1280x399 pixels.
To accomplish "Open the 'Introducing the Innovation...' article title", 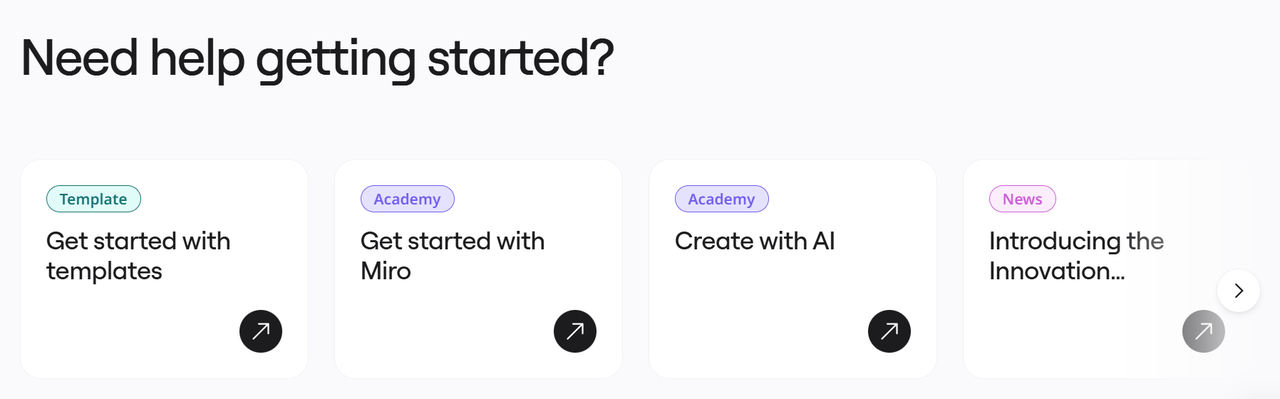I will pos(1076,256).
